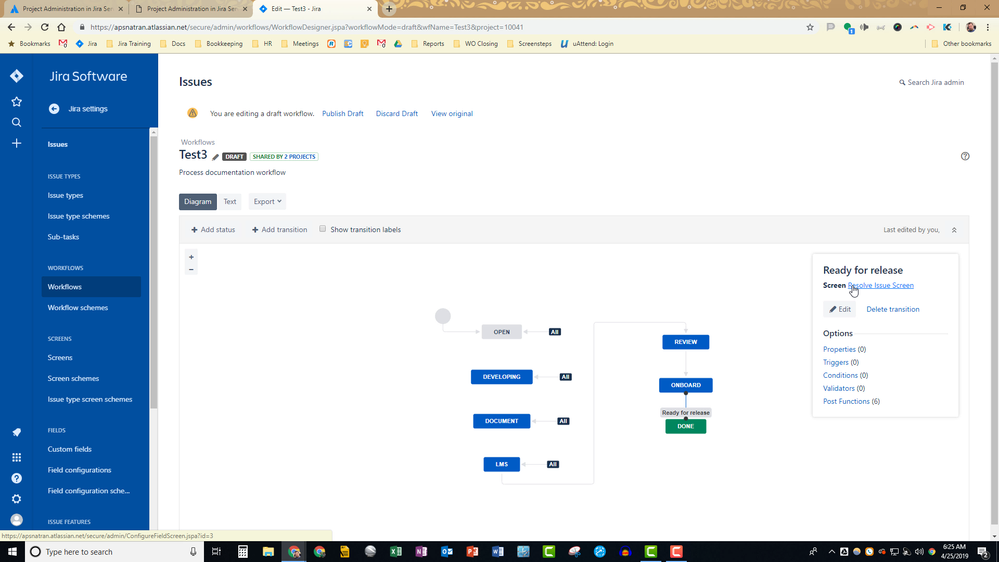Open starred and recent star icon
This screenshot has height=562, width=999.
click(x=17, y=101)
